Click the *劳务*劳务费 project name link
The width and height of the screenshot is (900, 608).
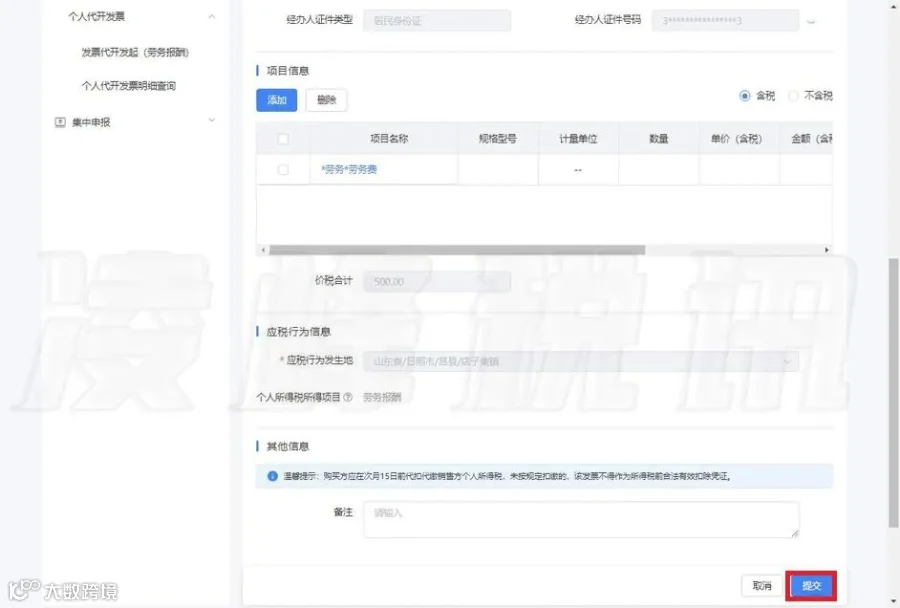coord(349,169)
